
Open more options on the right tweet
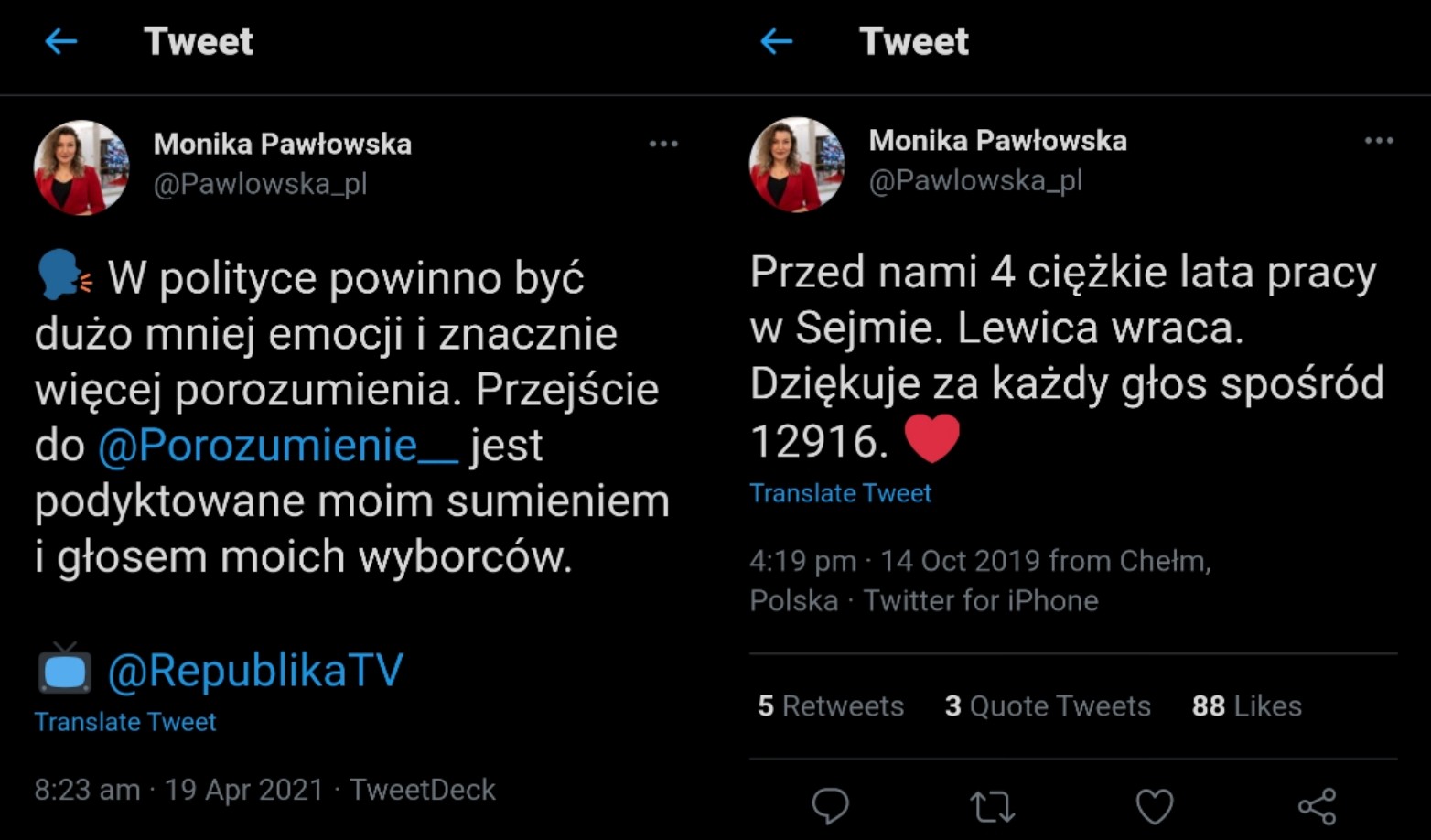click(1378, 141)
